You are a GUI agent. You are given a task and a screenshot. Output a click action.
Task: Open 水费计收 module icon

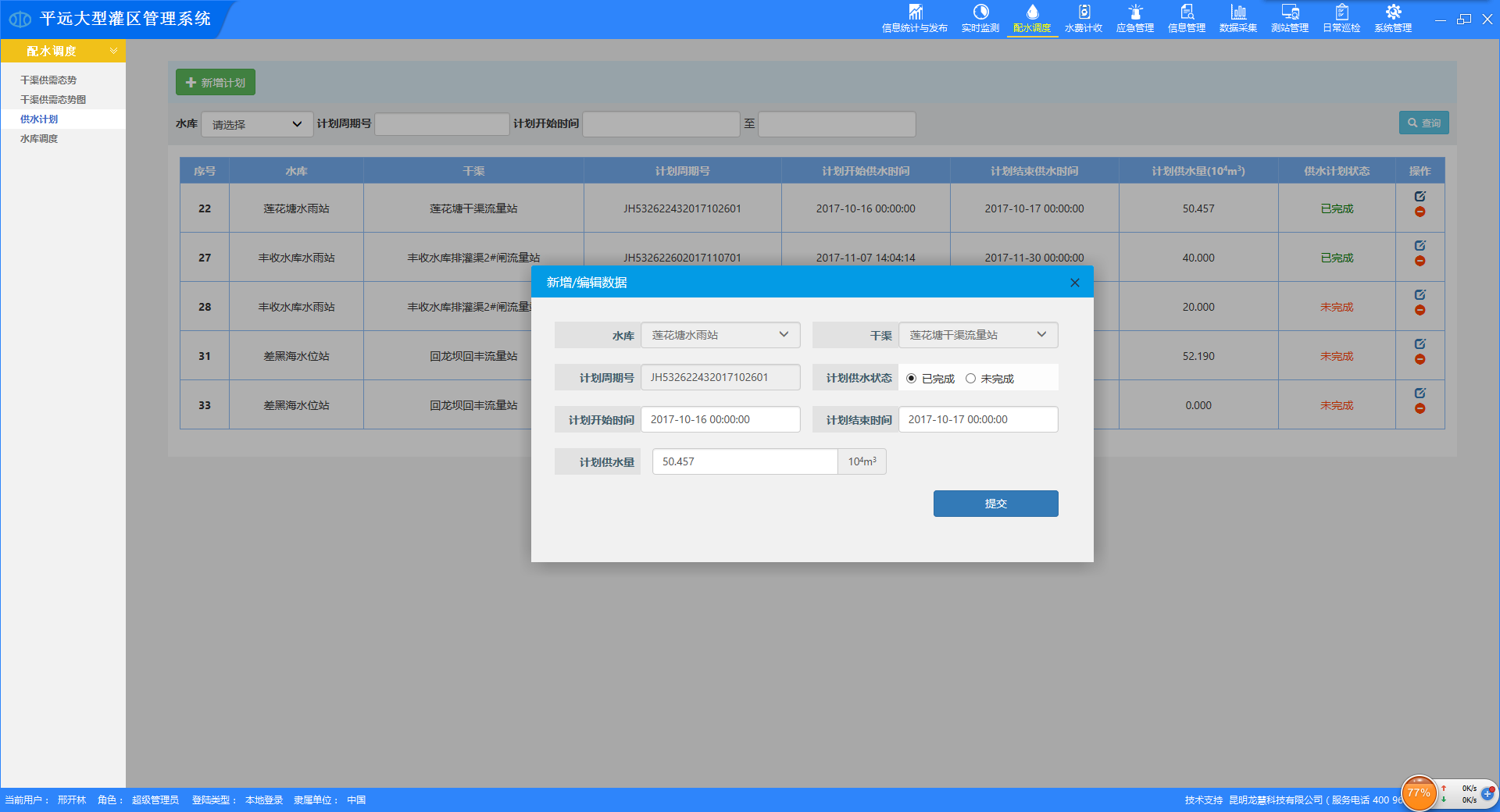[x=1084, y=12]
